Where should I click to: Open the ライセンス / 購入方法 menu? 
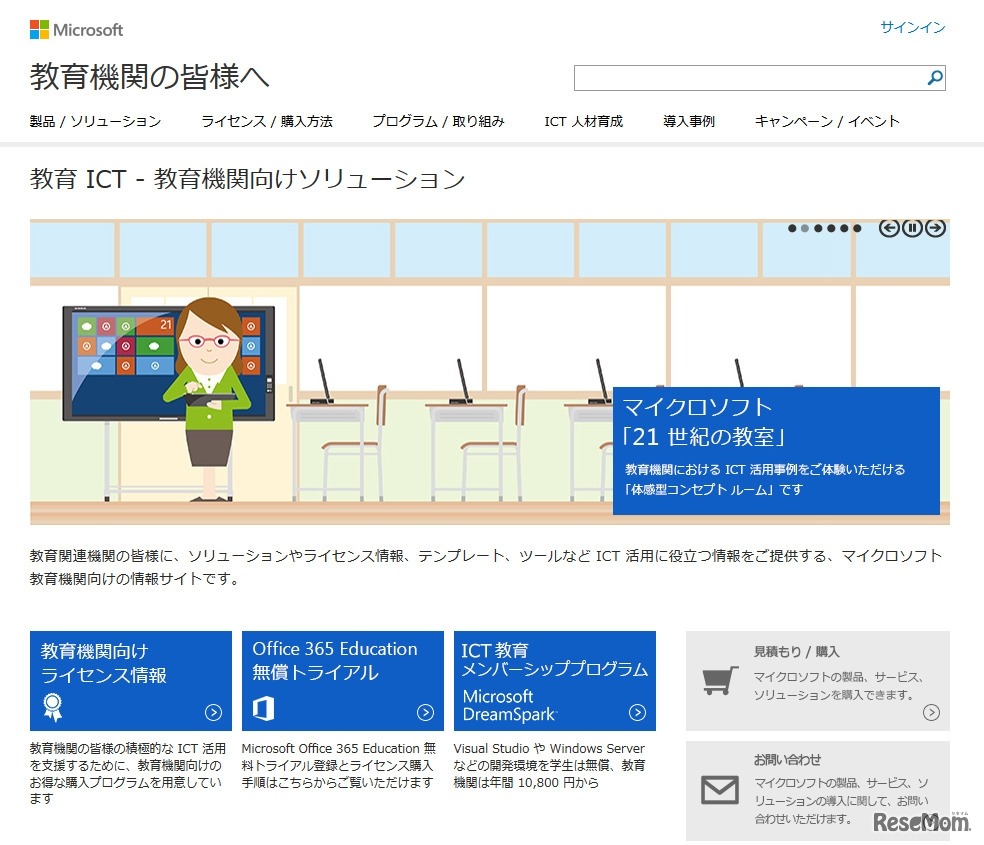pyautogui.click(x=266, y=121)
